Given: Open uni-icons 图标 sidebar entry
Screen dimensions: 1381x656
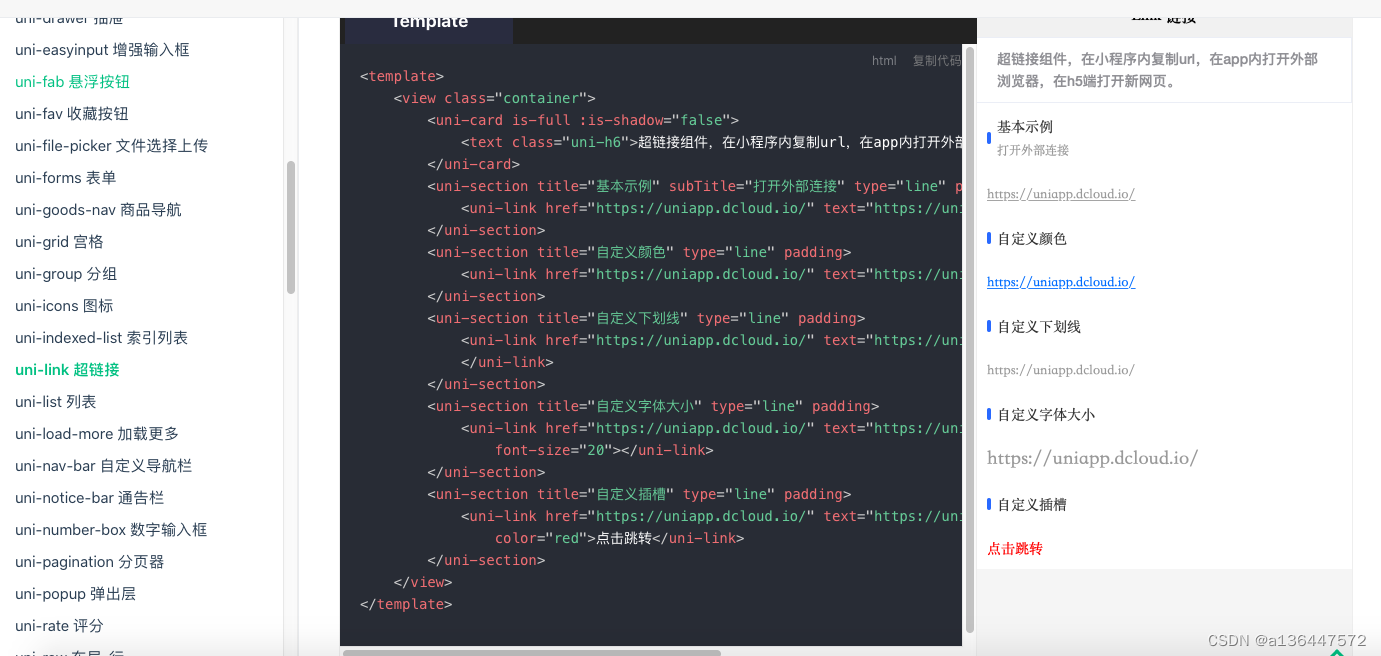Looking at the screenshot, I should click(64, 306).
